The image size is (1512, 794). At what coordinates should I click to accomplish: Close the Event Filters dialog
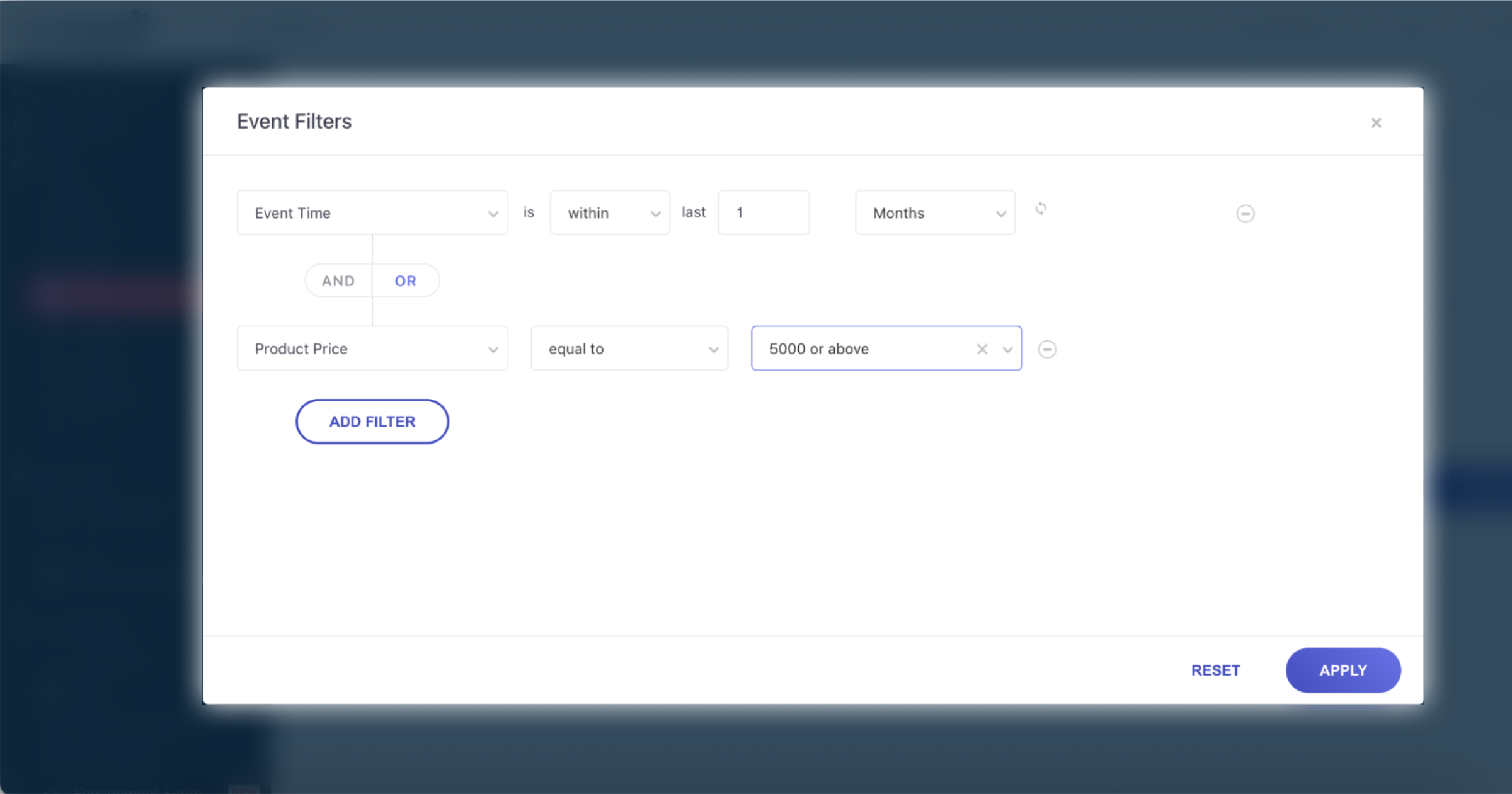click(1376, 123)
